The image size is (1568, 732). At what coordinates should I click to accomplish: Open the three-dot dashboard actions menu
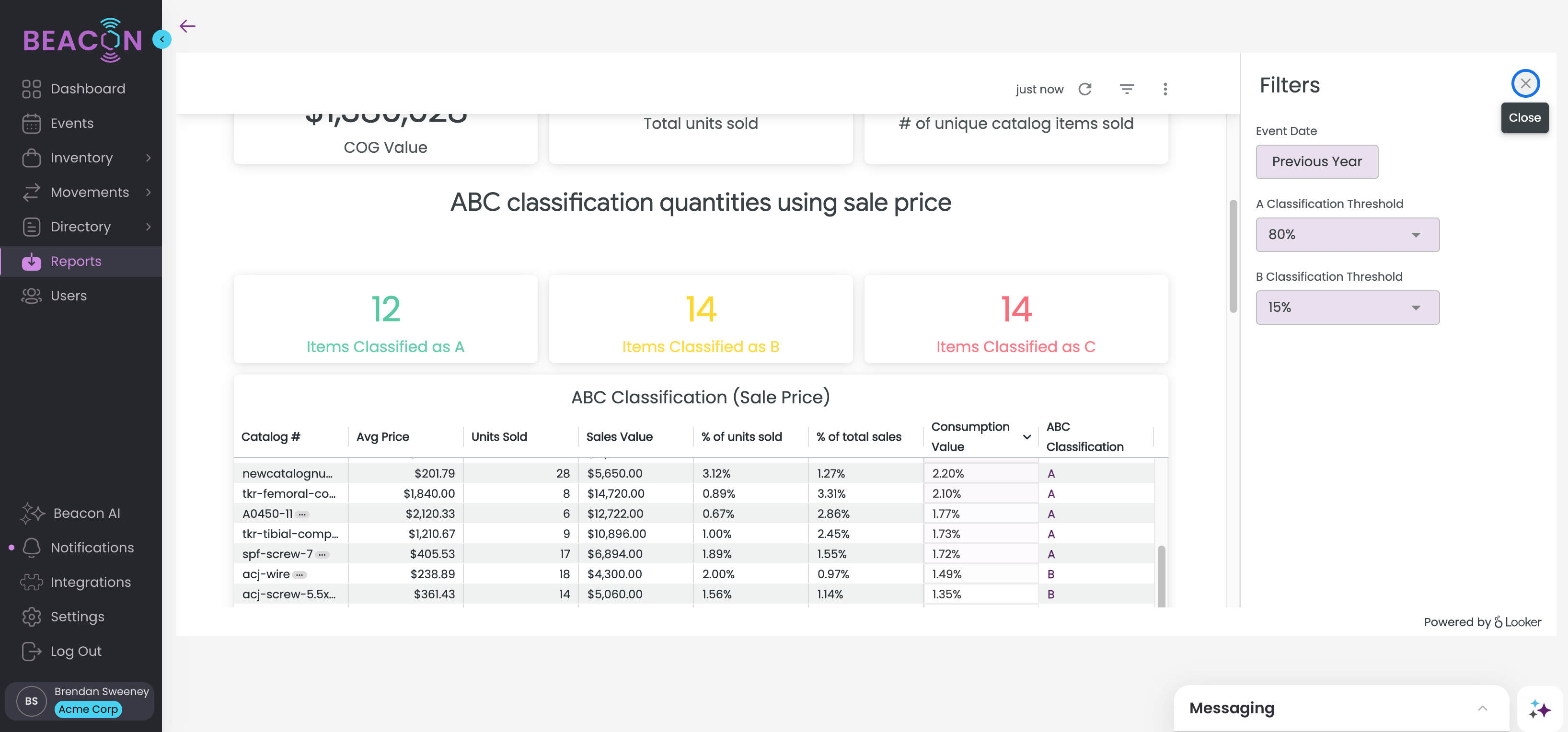coord(1165,90)
